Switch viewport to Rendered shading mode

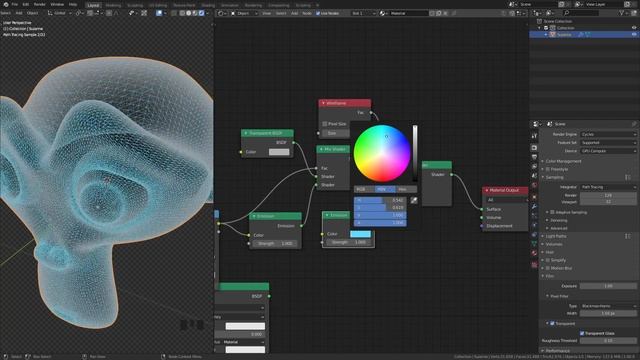(x=201, y=13)
